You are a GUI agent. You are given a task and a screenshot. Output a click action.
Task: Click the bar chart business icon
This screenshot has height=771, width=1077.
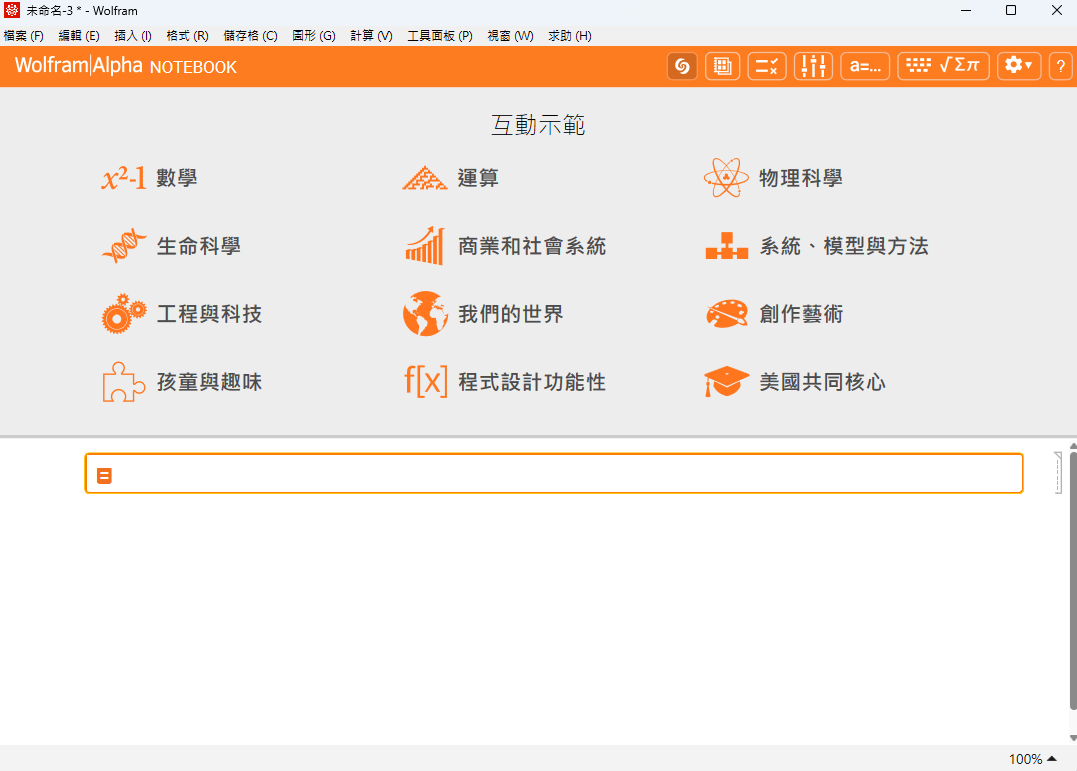click(x=425, y=245)
